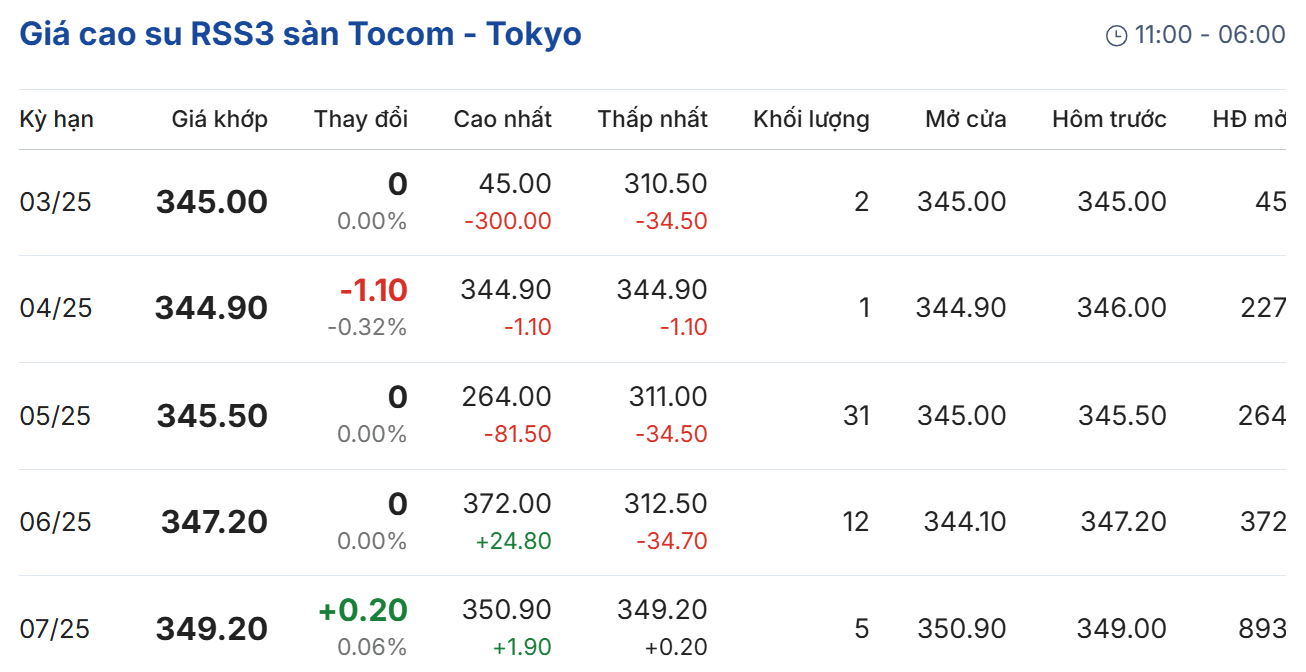Click the Thấp nhất column header
The image size is (1306, 672).
[652, 120]
